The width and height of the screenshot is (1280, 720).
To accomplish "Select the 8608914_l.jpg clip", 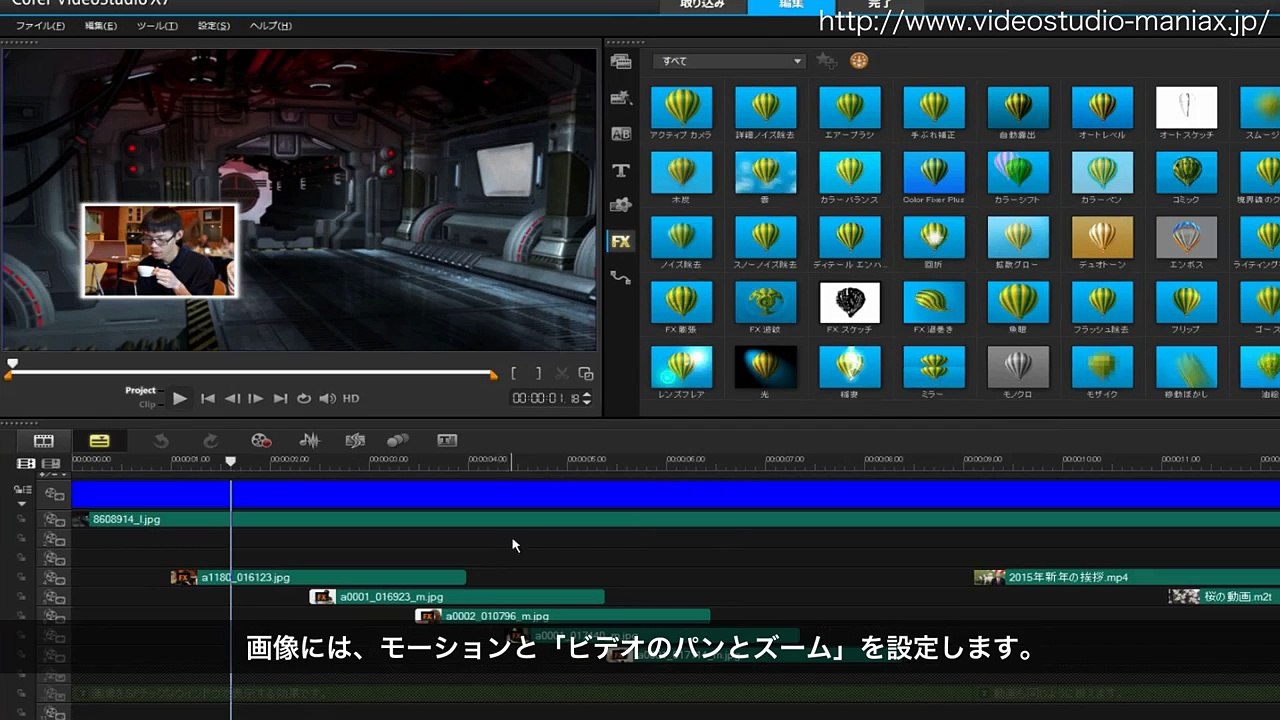I will coord(676,520).
